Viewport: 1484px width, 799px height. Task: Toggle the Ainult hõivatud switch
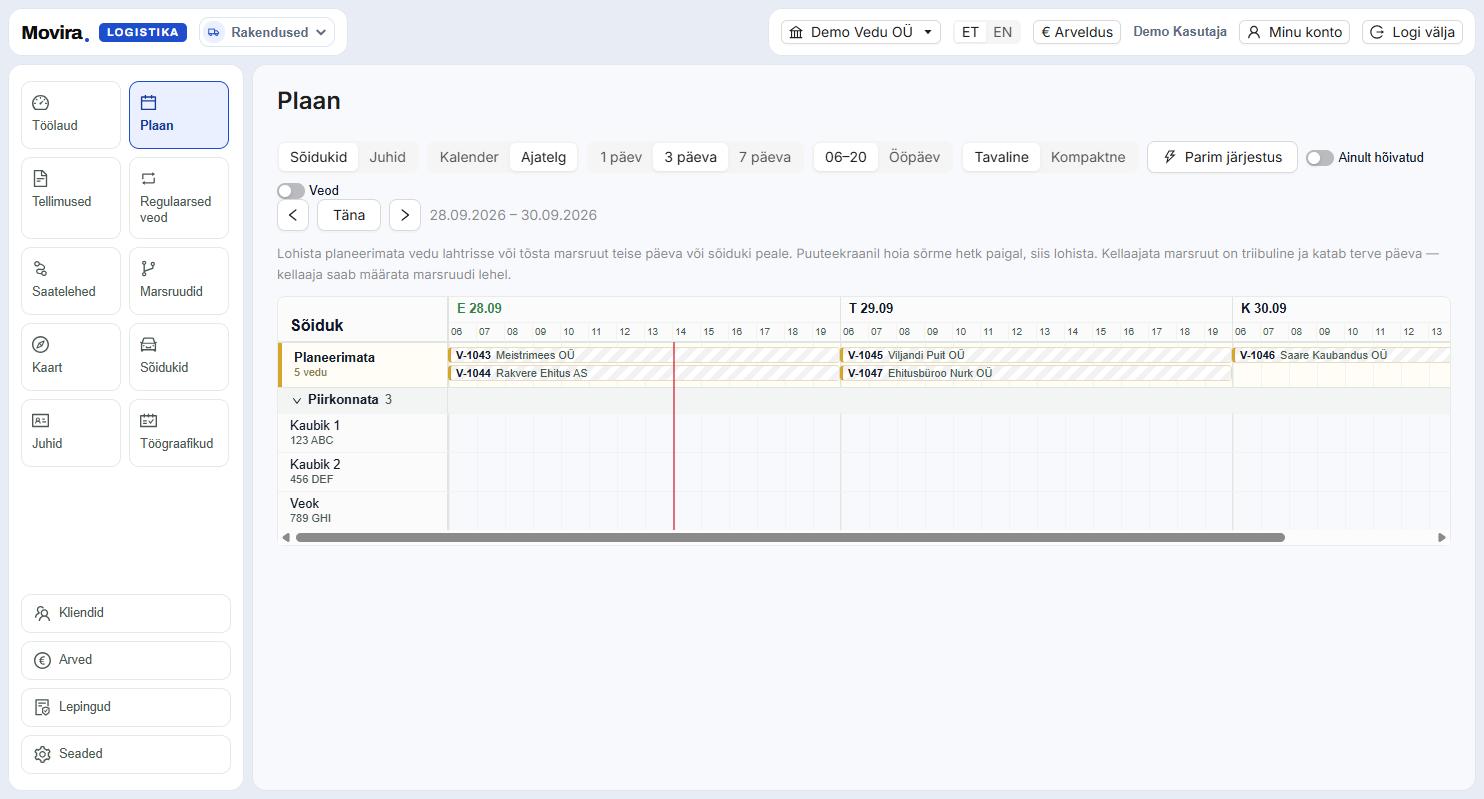coord(1320,158)
